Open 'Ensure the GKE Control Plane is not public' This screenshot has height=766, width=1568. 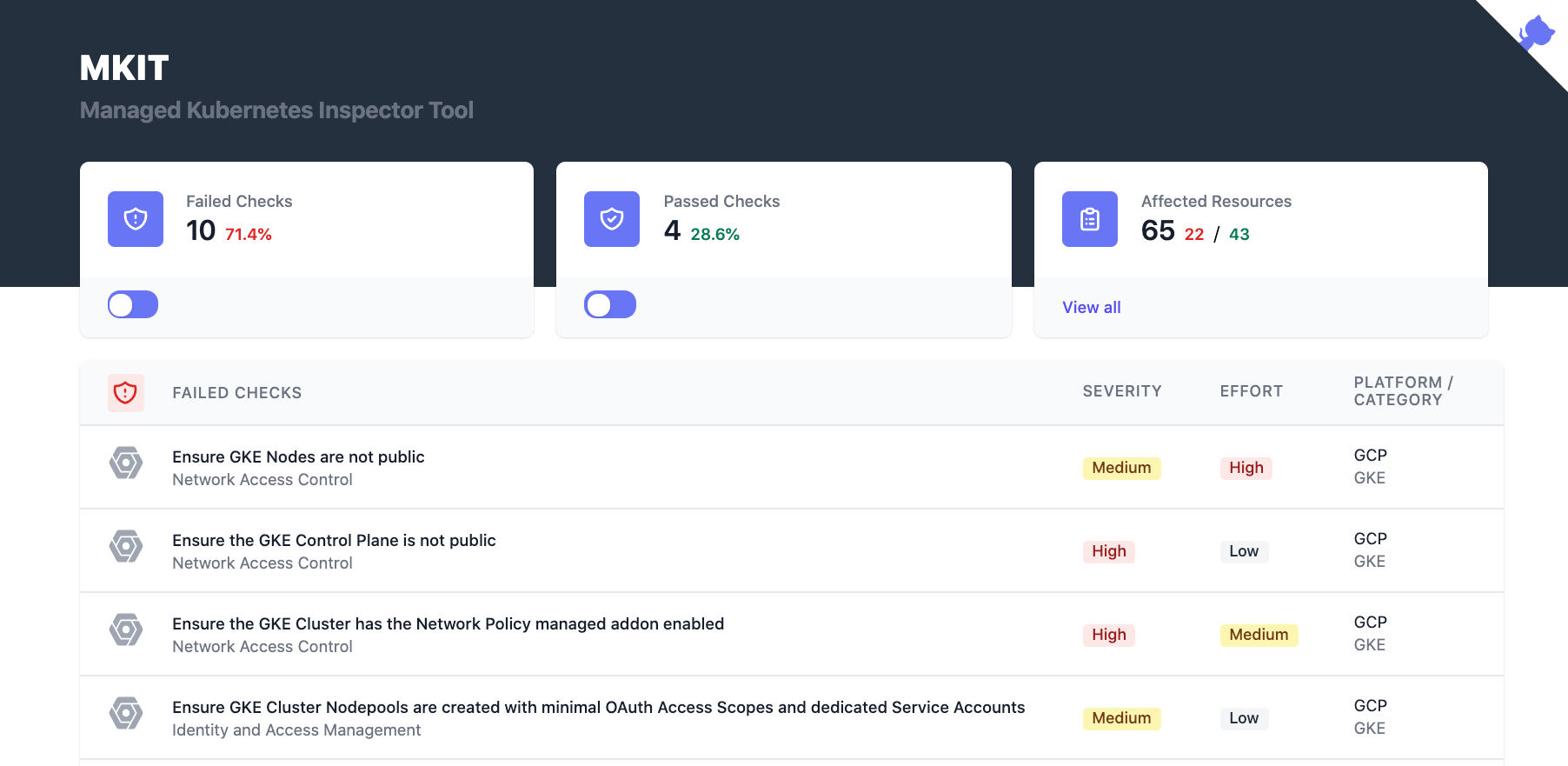[x=334, y=540]
